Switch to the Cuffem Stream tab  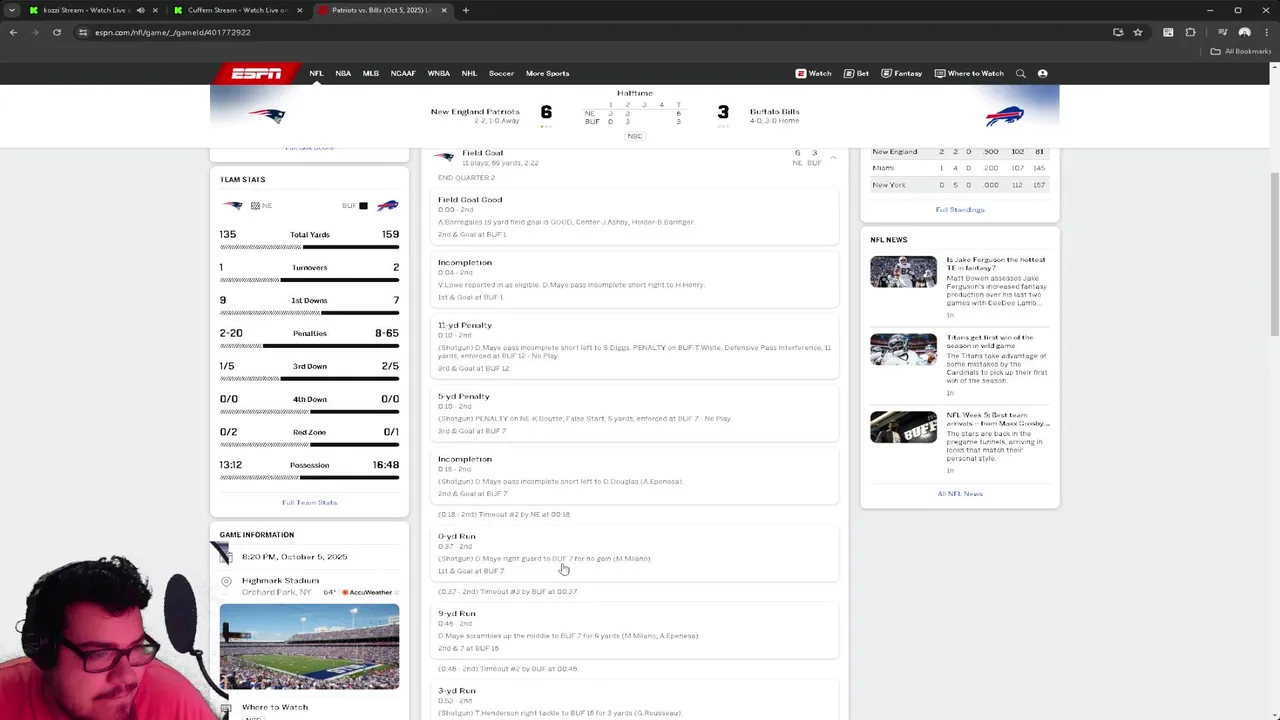tap(237, 10)
